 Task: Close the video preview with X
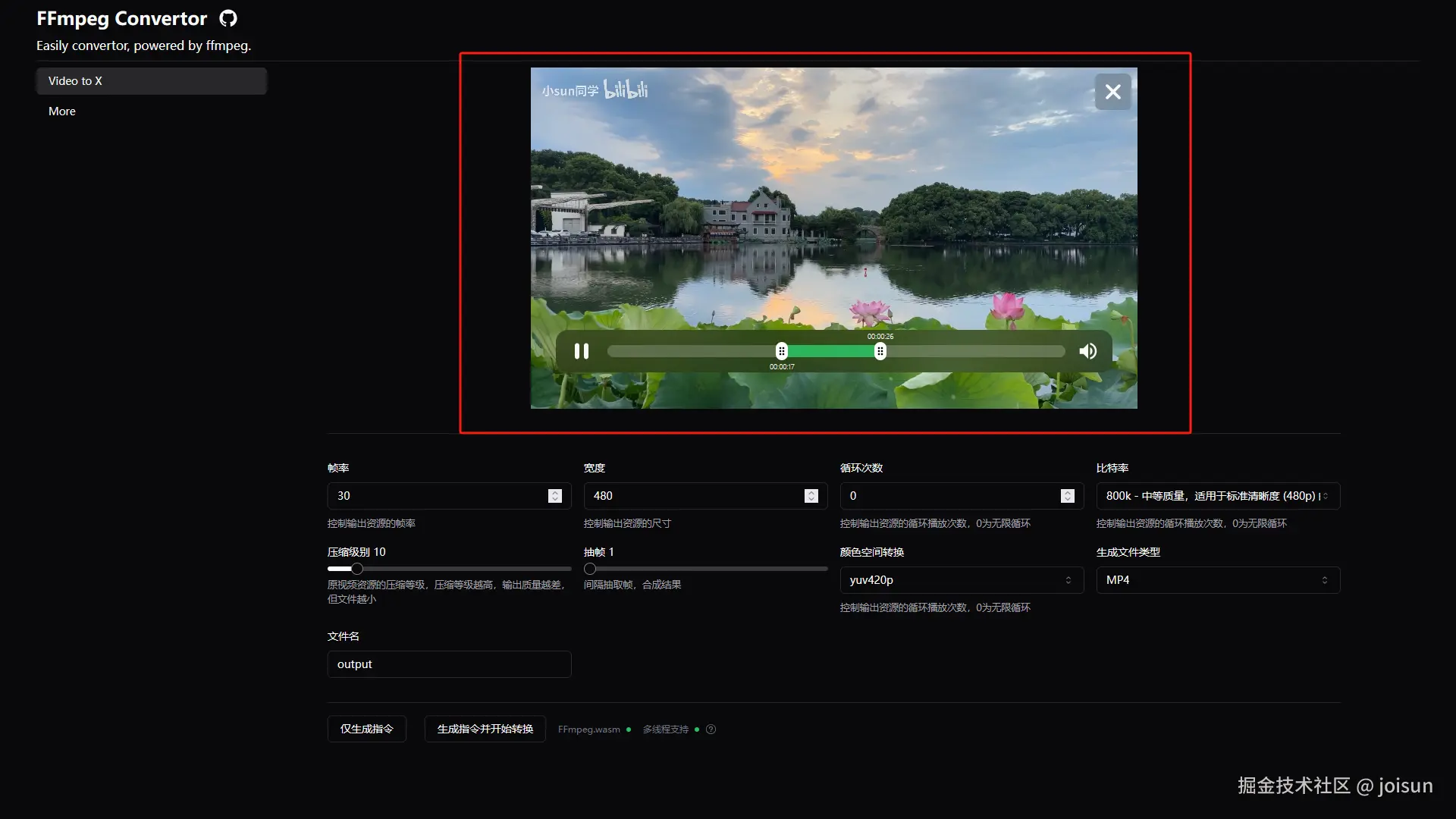pos(1112,92)
